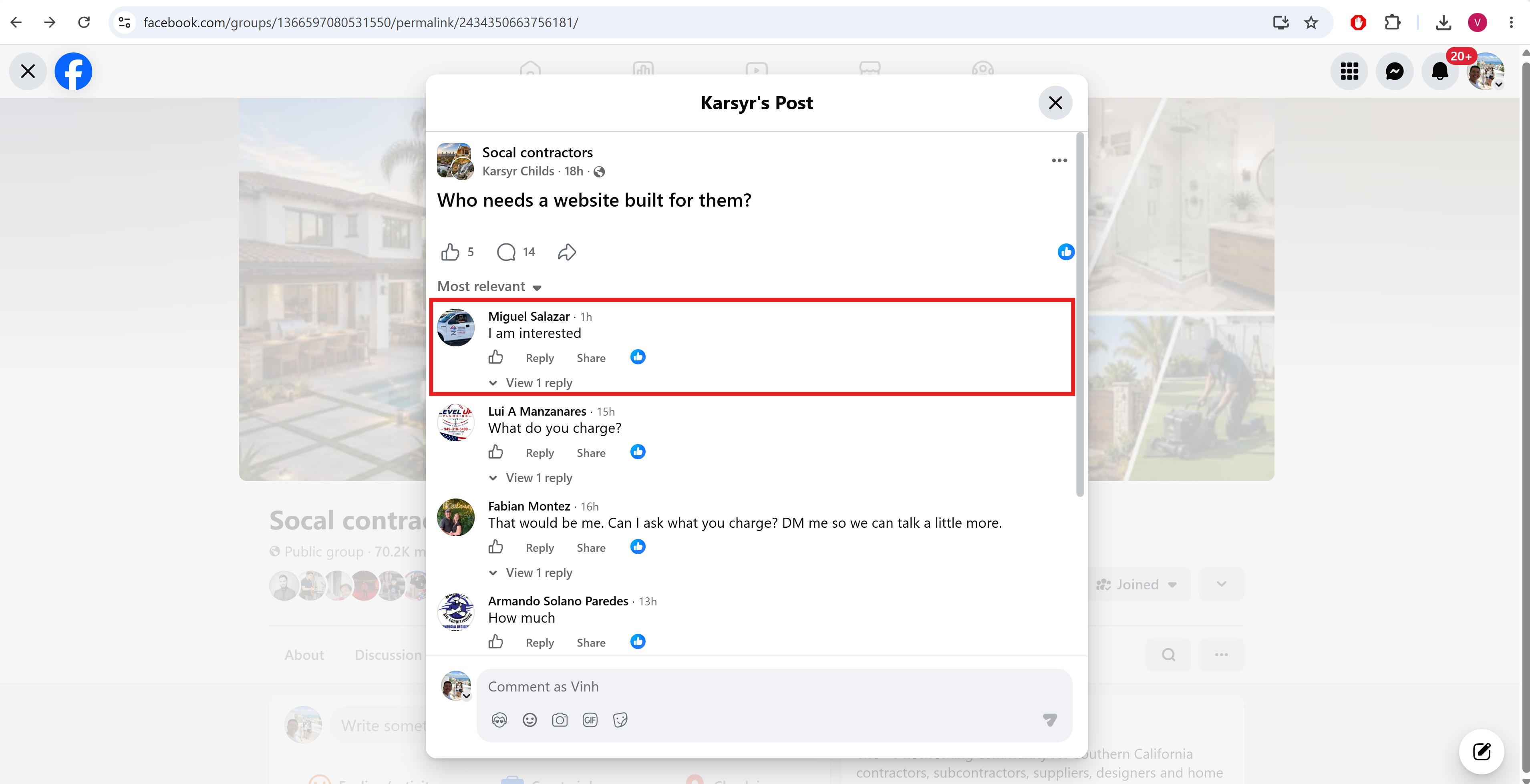The height and width of the screenshot is (784, 1530).
Task: View reaction on Lui A Manzanares's comment
Action: coord(638,452)
